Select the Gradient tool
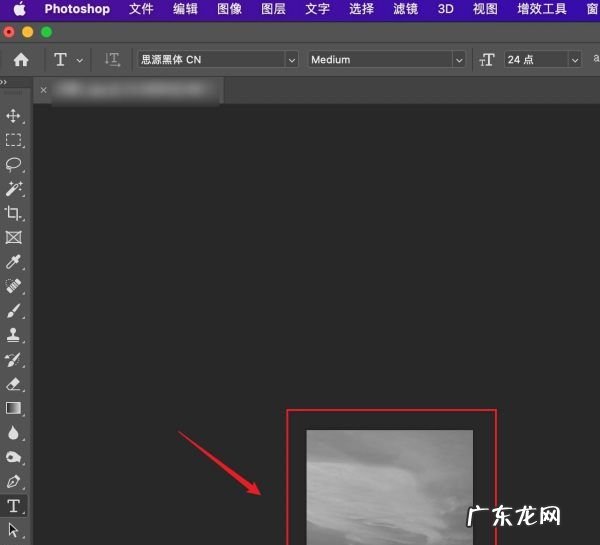The image size is (600, 545). click(x=13, y=408)
